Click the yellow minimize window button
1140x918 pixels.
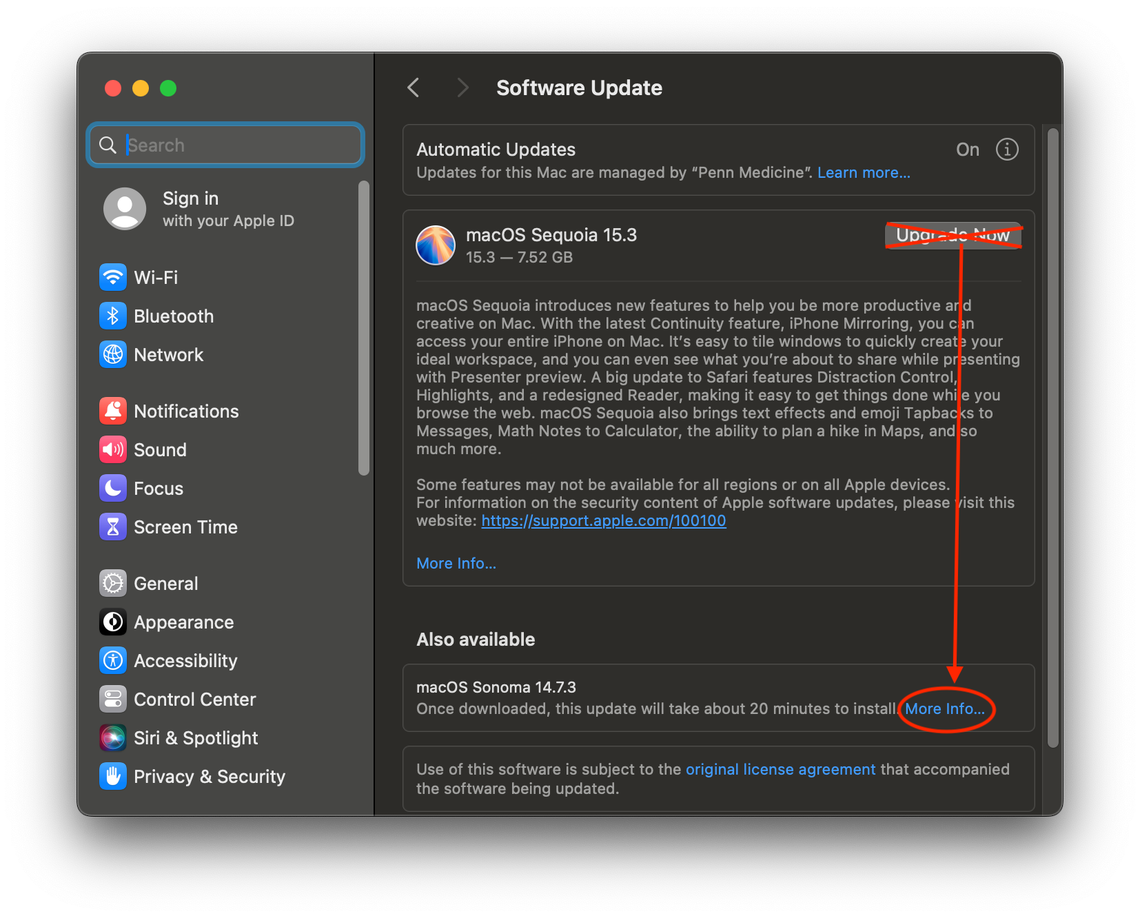click(x=140, y=88)
